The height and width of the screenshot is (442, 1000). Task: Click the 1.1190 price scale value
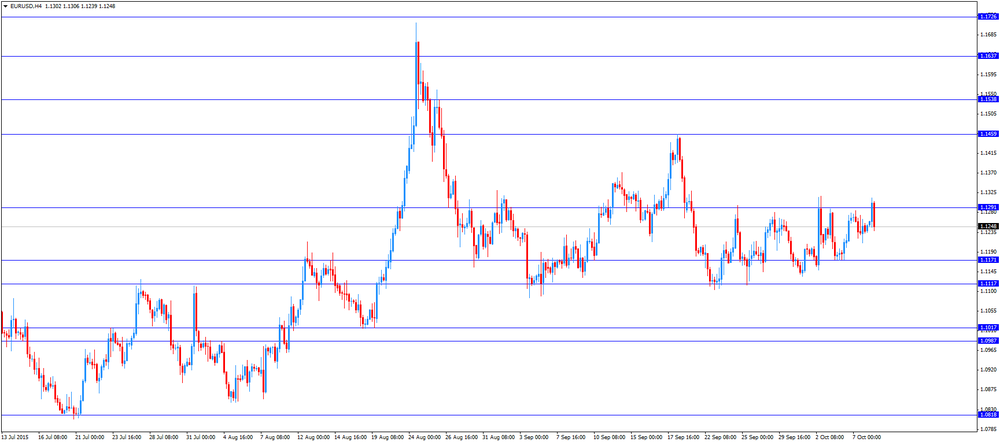(987, 252)
